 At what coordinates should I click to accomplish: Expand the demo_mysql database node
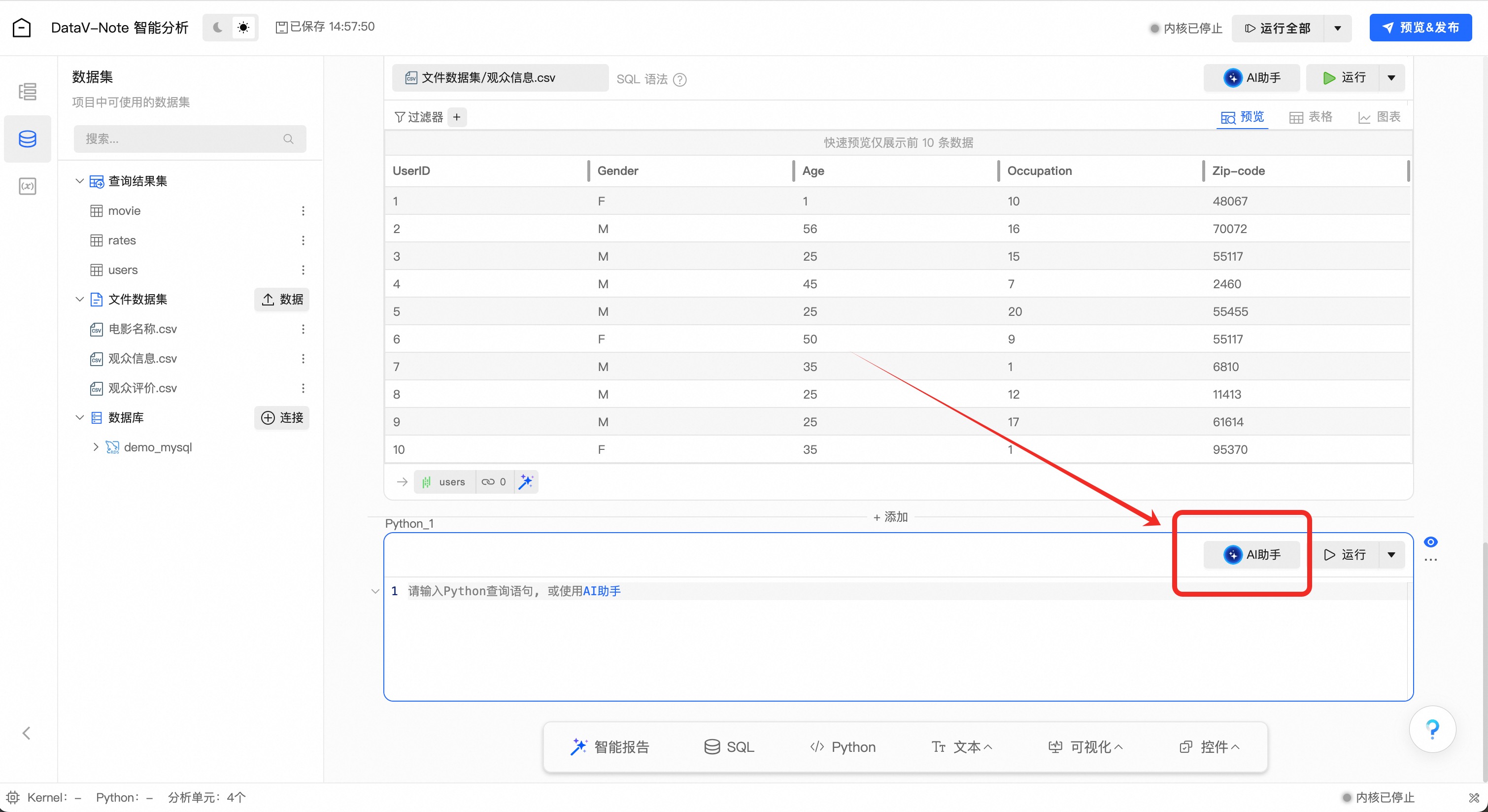pyautogui.click(x=96, y=447)
